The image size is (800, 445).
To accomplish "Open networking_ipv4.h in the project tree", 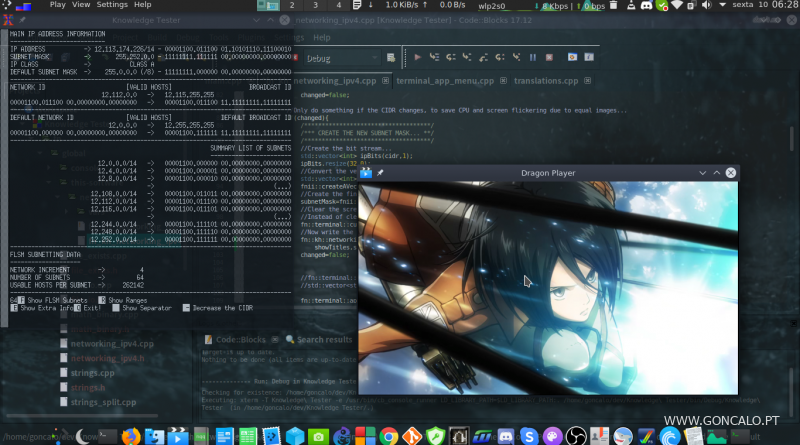I will coord(107,358).
